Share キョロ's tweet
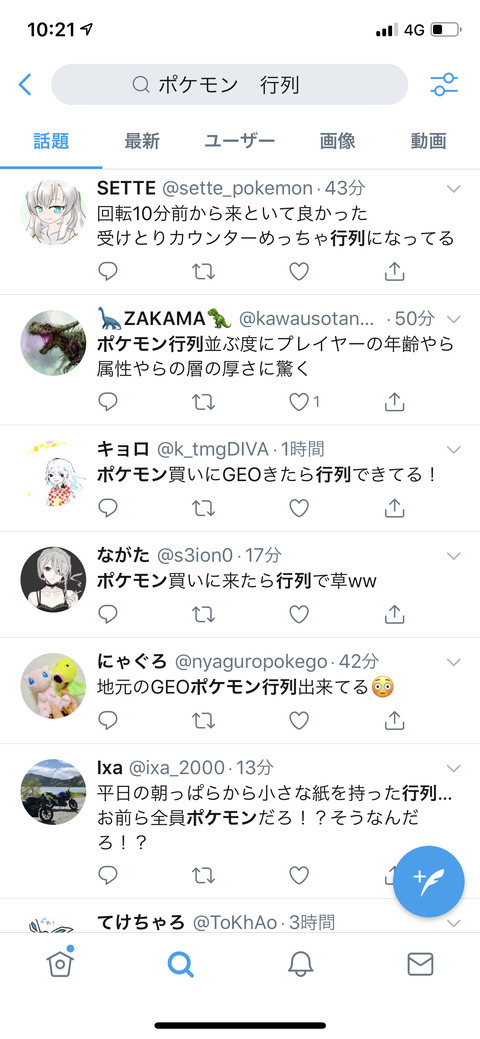 pyautogui.click(x=394, y=508)
